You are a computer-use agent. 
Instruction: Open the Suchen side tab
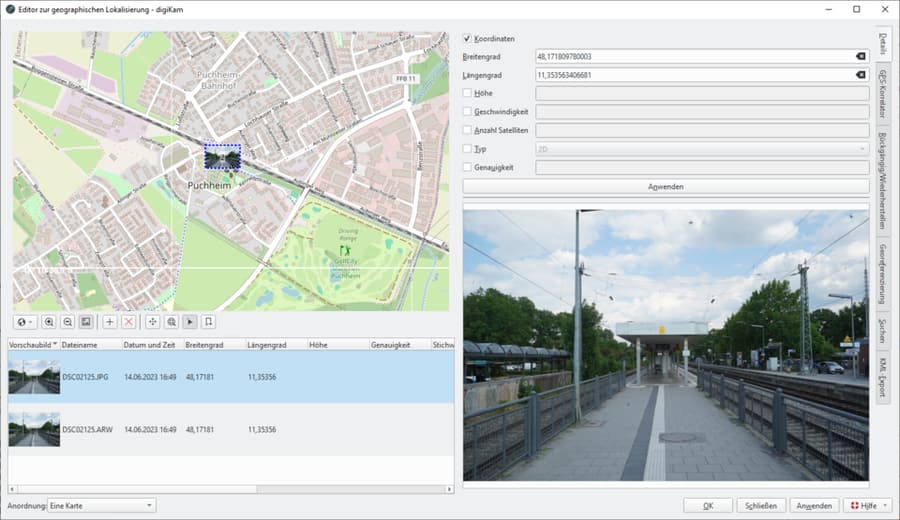(x=883, y=331)
